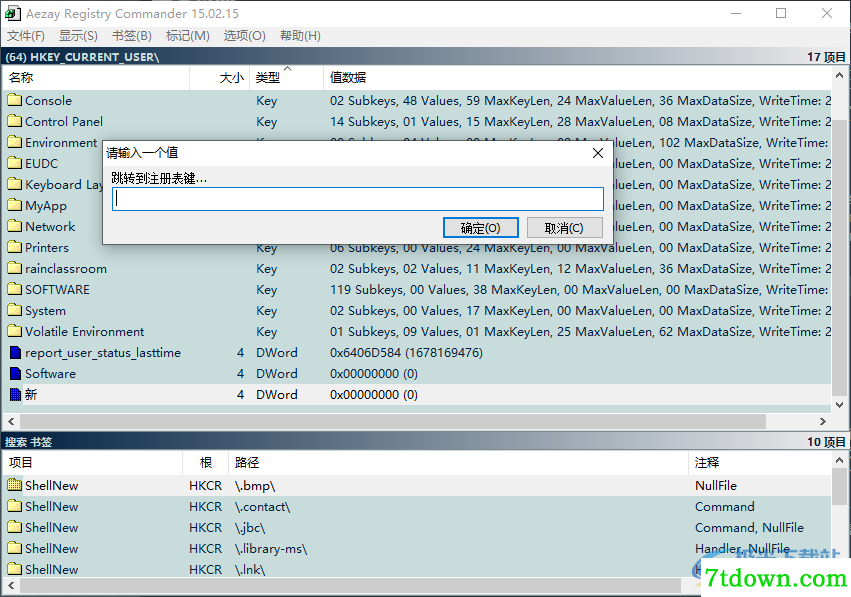Confirm with the 确定(O) button

tap(480, 228)
